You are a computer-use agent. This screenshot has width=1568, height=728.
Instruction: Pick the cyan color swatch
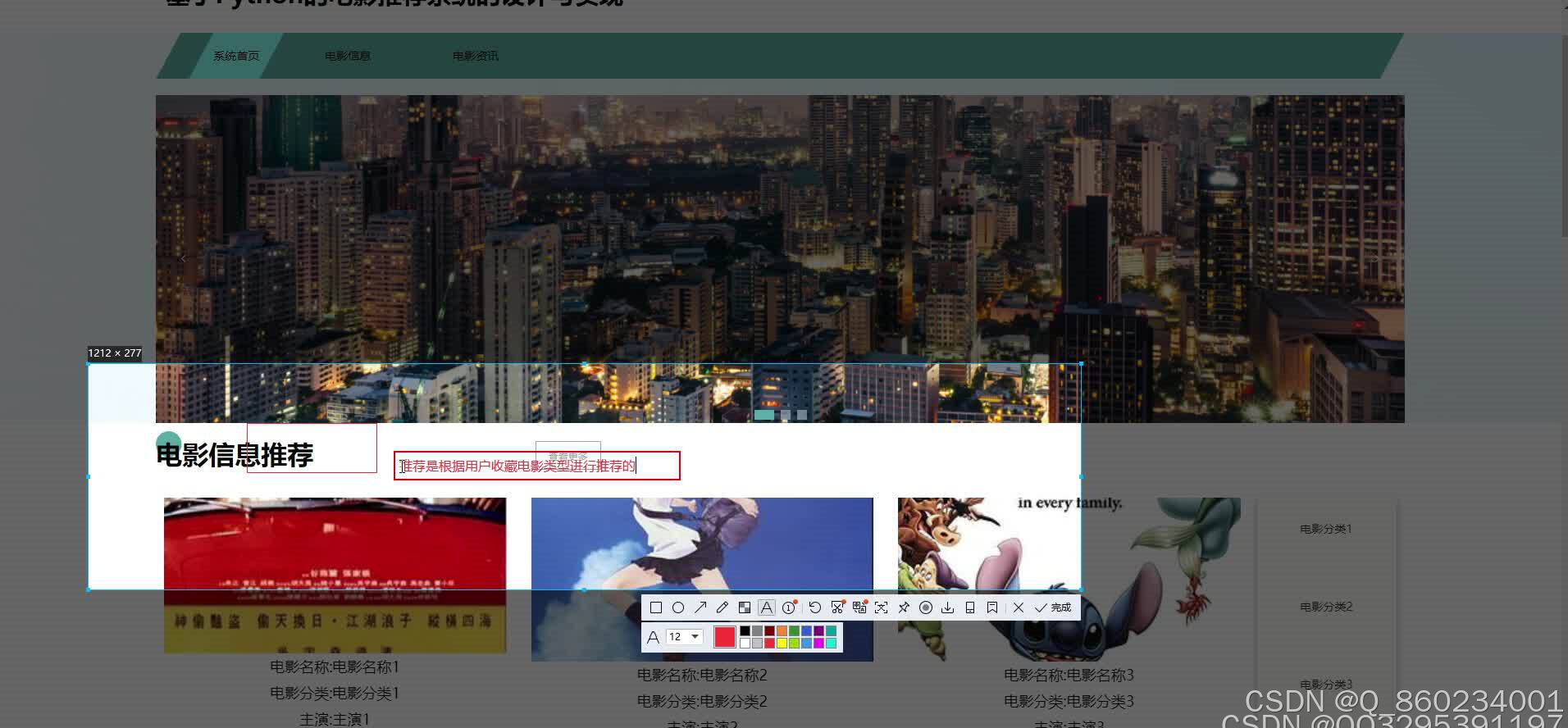coord(831,643)
